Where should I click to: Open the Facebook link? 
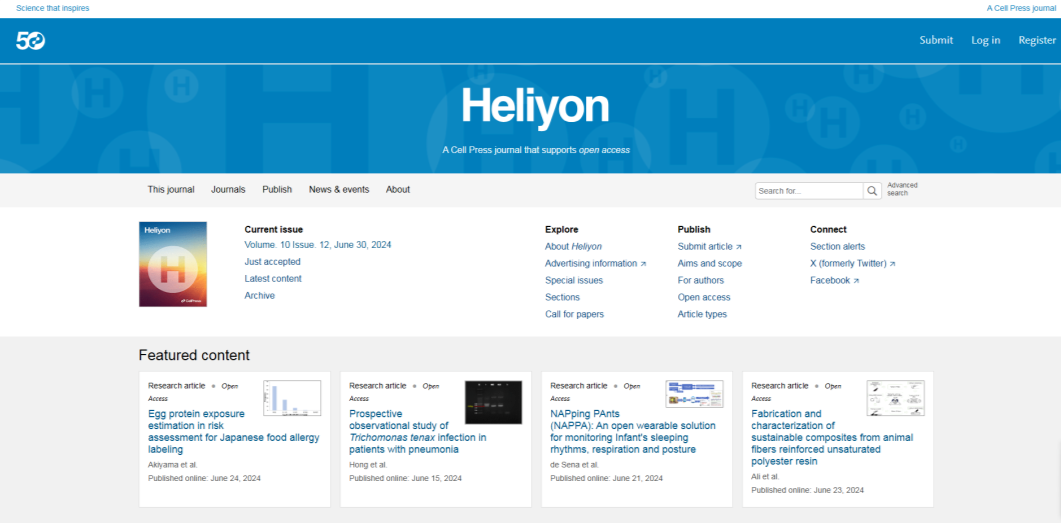(834, 280)
